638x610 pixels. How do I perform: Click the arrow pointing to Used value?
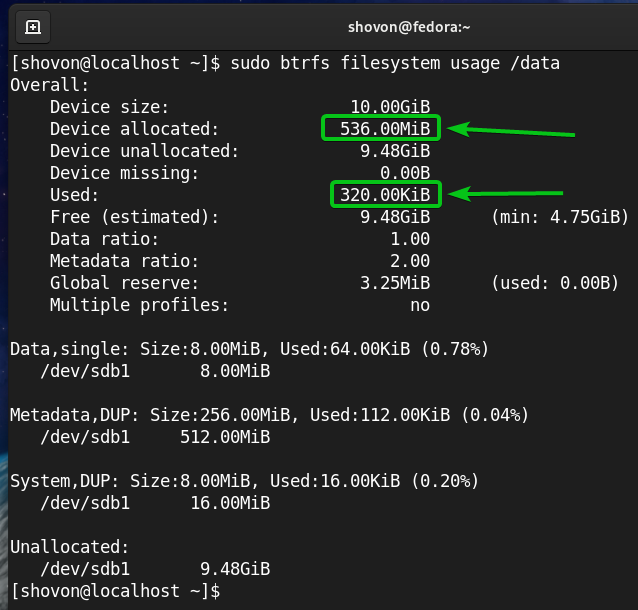click(505, 194)
